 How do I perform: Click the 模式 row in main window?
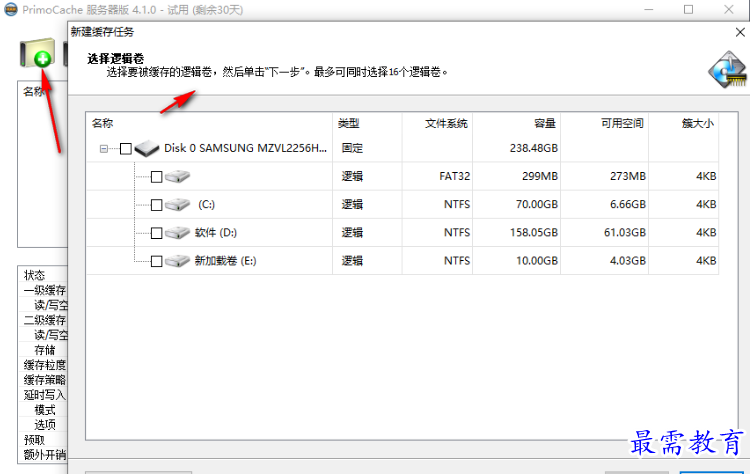43,410
